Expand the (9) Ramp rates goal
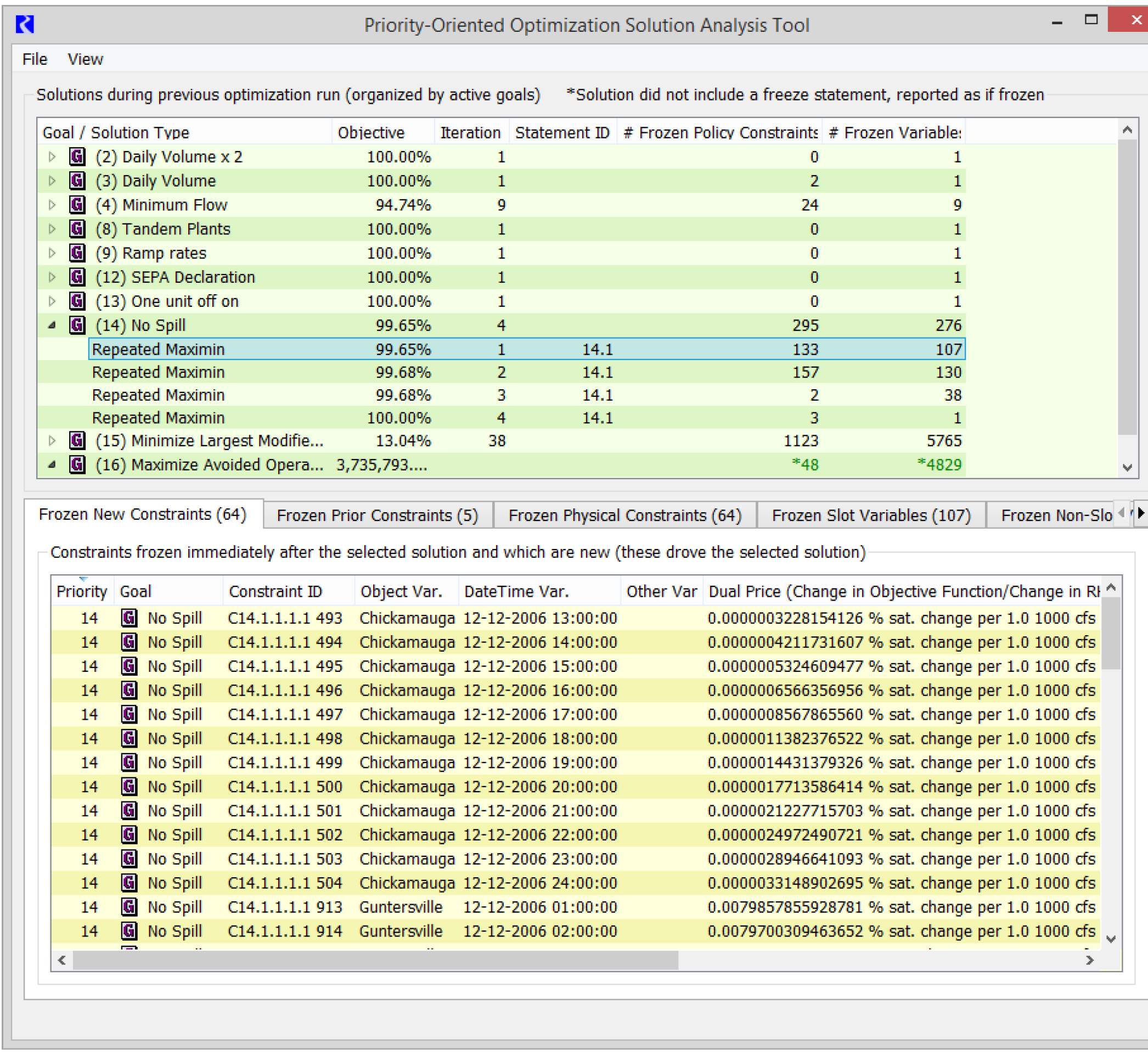 coord(52,253)
